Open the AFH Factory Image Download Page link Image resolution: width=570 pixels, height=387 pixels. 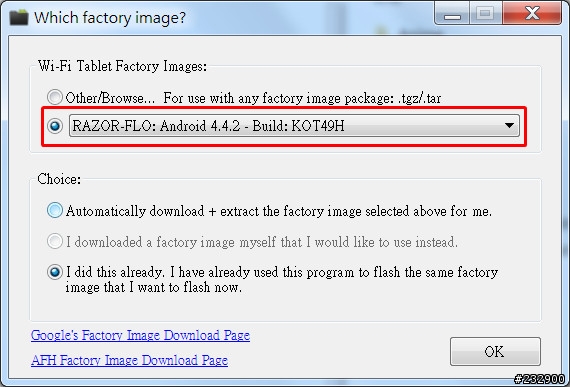pos(129,360)
